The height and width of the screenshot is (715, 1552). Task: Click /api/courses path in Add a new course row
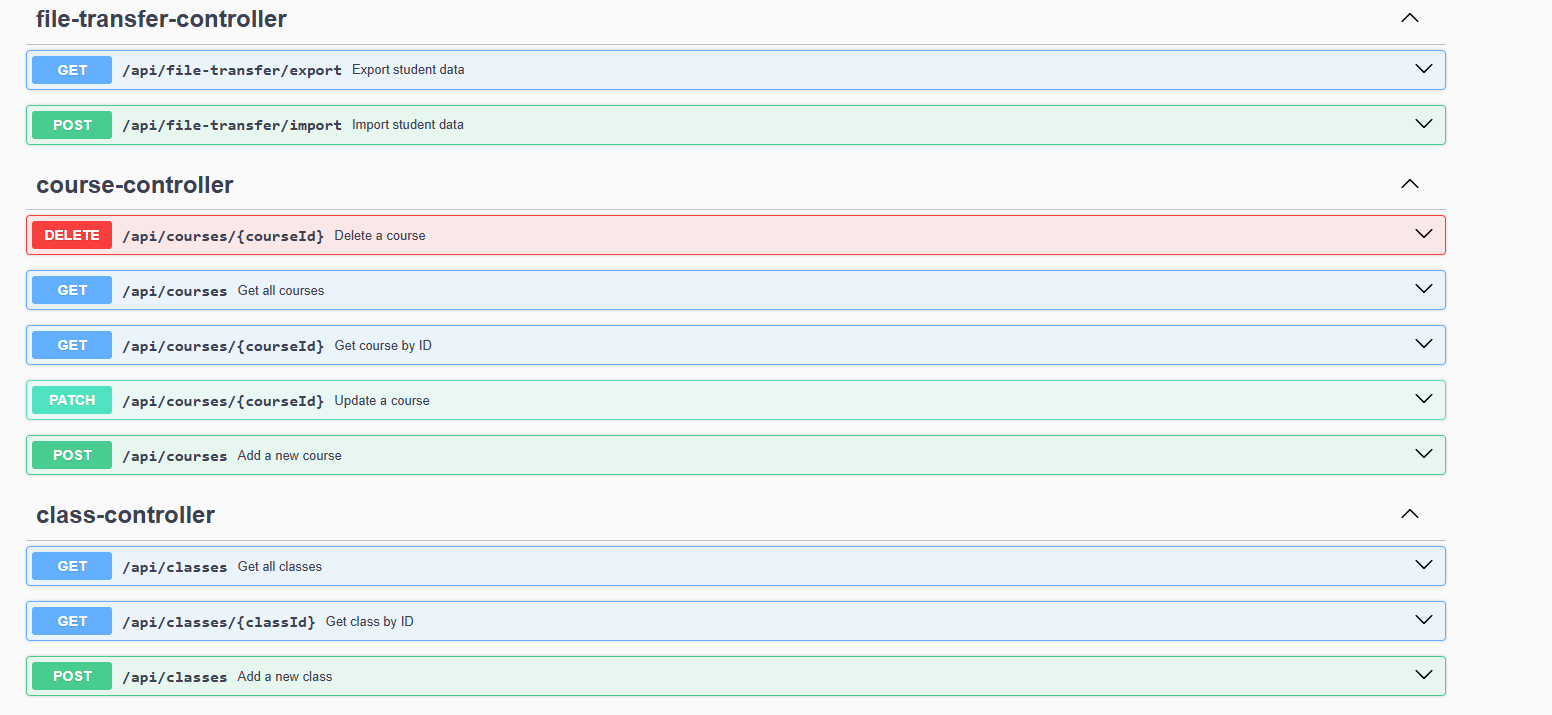175,456
